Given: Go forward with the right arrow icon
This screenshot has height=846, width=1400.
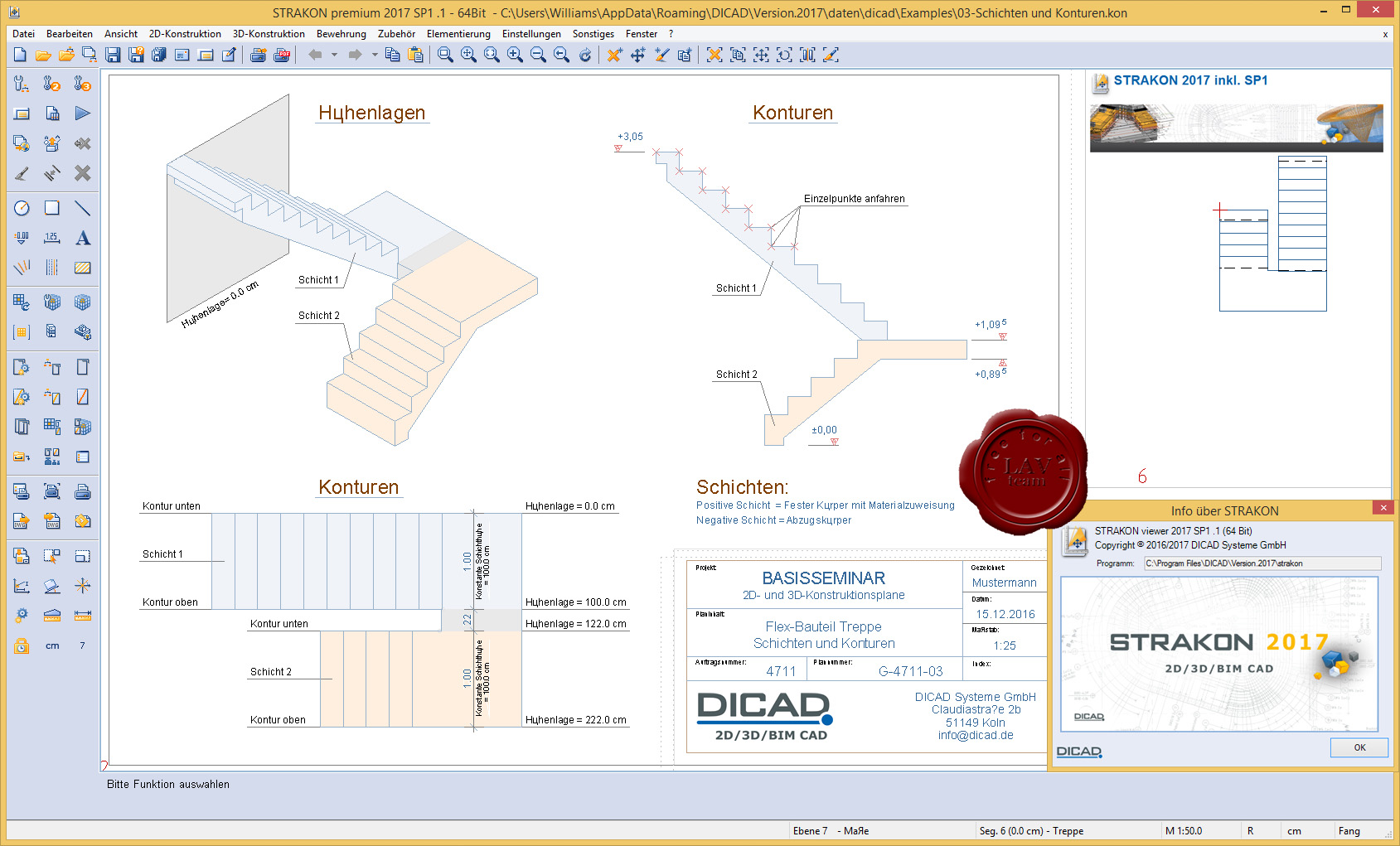Looking at the screenshot, I should 355,55.
